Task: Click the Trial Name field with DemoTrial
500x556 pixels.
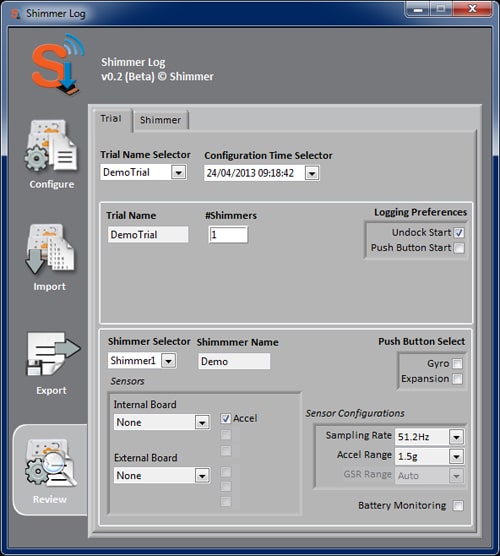Action: pos(148,235)
